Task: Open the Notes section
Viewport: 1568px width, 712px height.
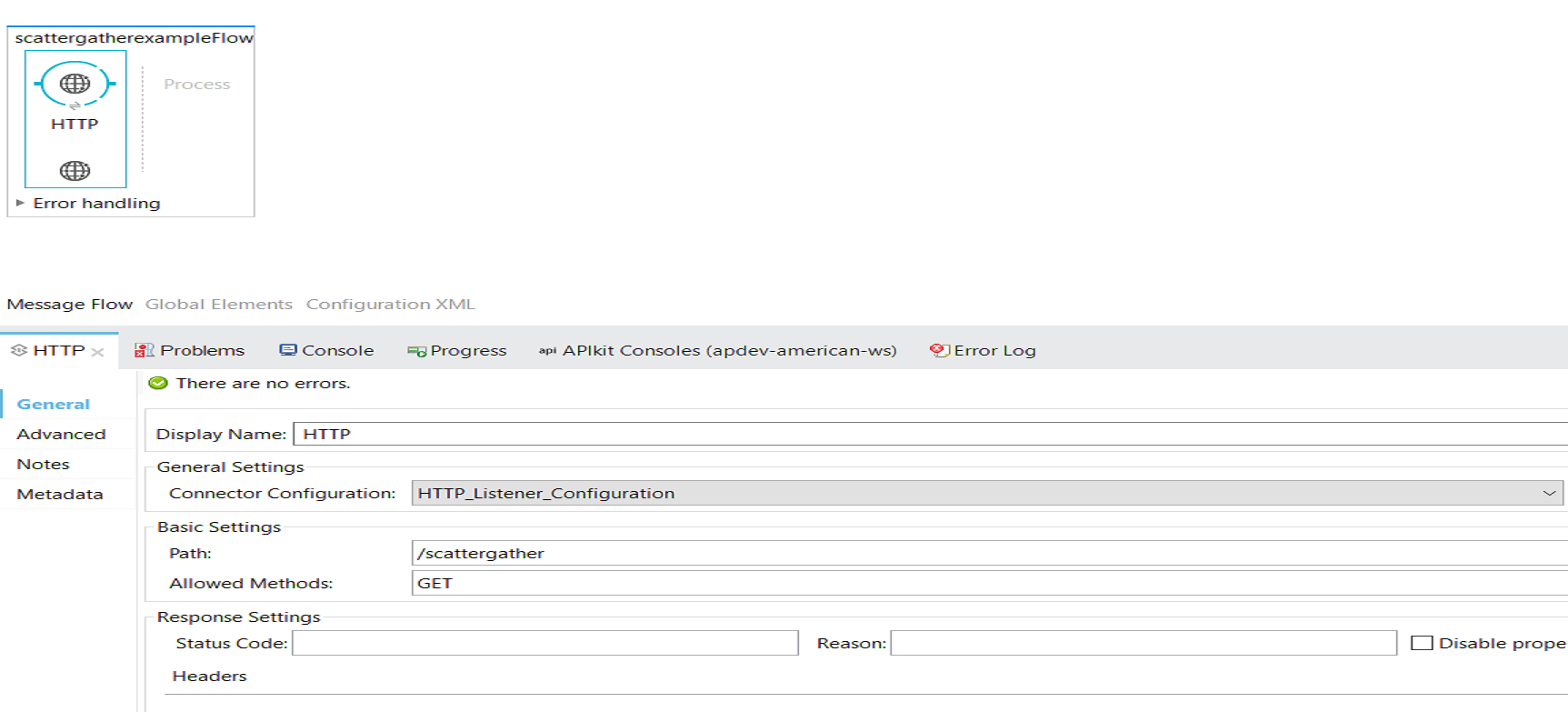Action: coord(43,464)
